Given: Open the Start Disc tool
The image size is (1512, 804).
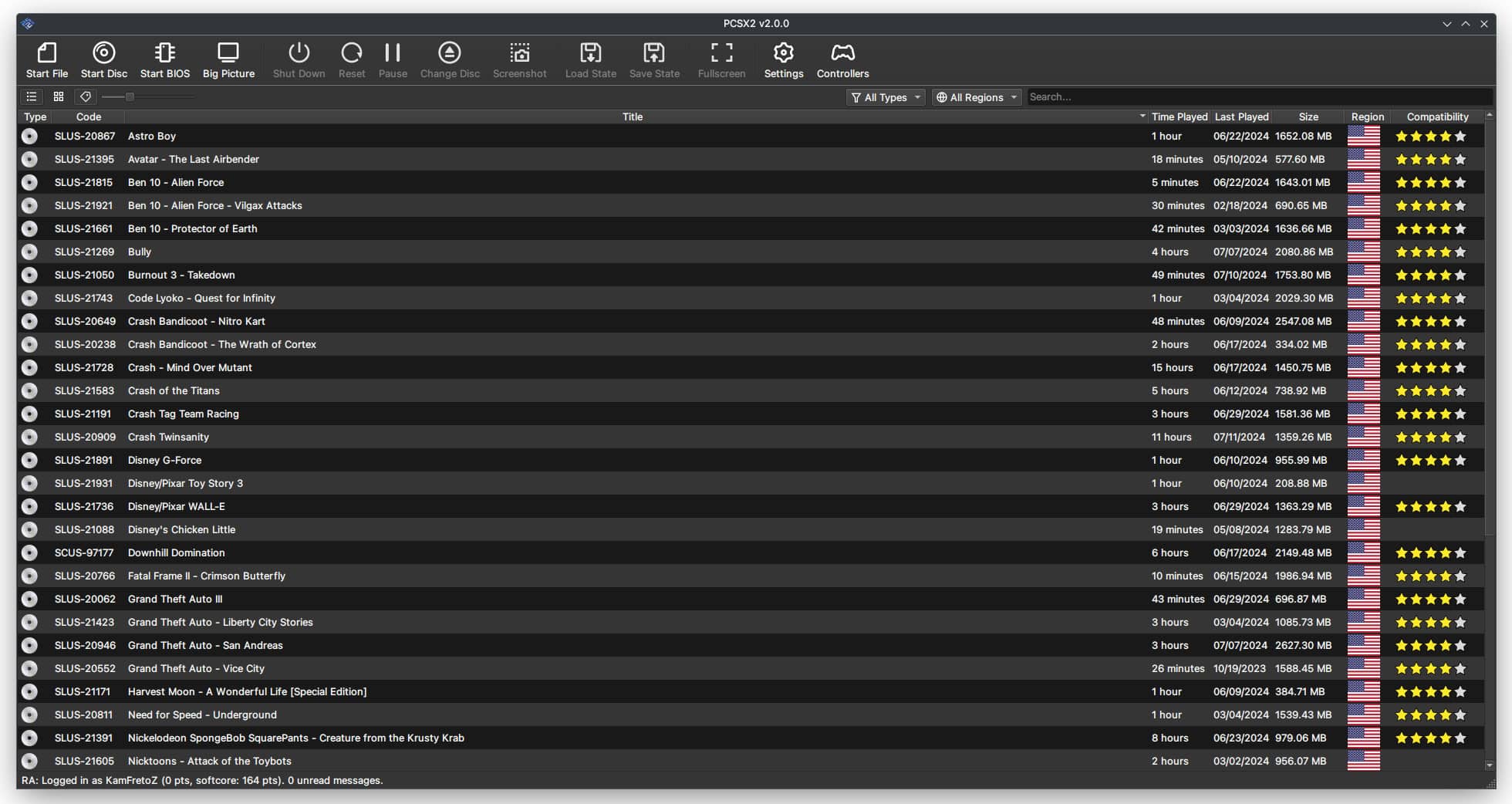Looking at the screenshot, I should (103, 60).
